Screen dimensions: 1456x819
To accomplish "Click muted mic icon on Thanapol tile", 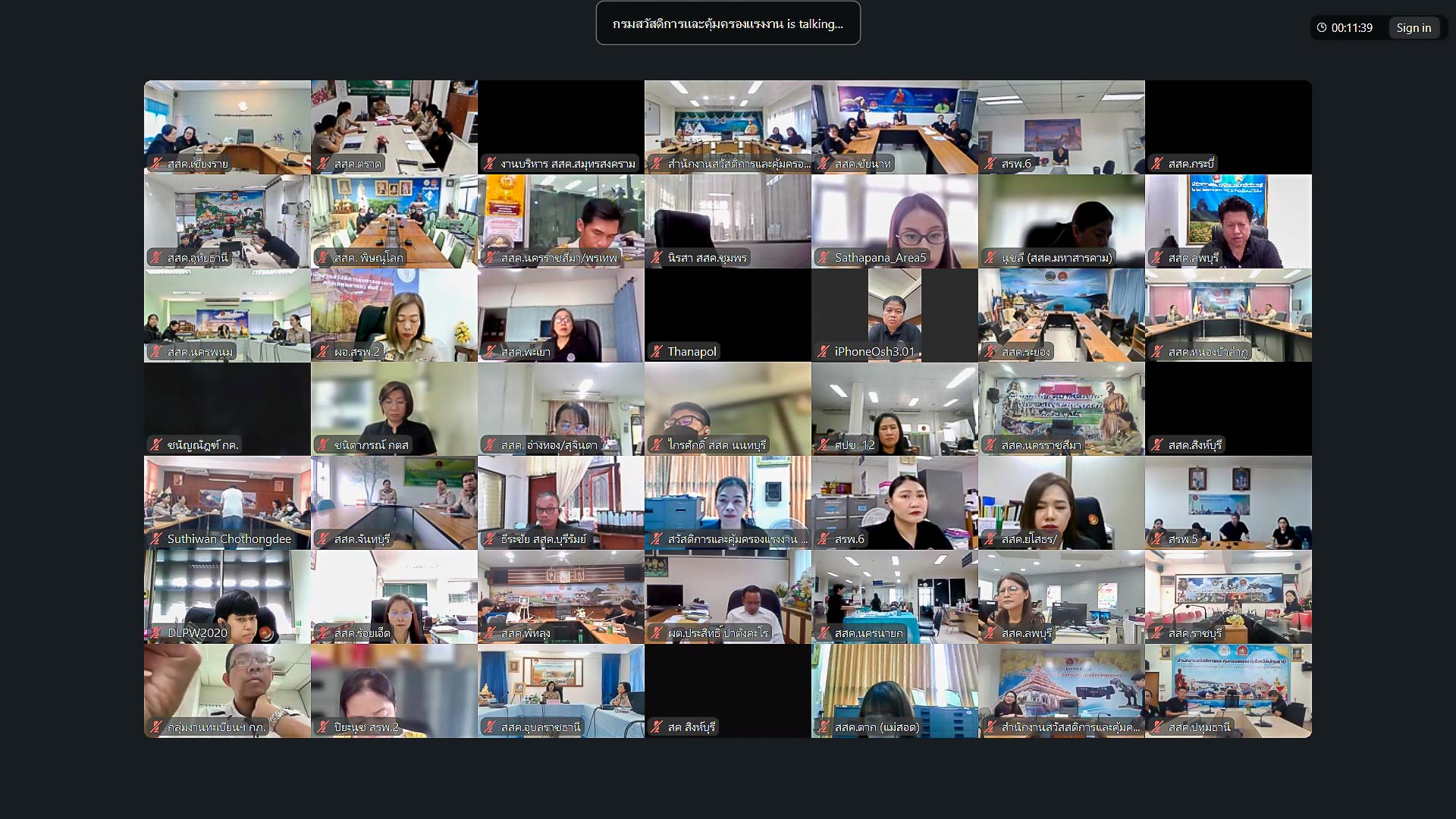I will (x=657, y=352).
